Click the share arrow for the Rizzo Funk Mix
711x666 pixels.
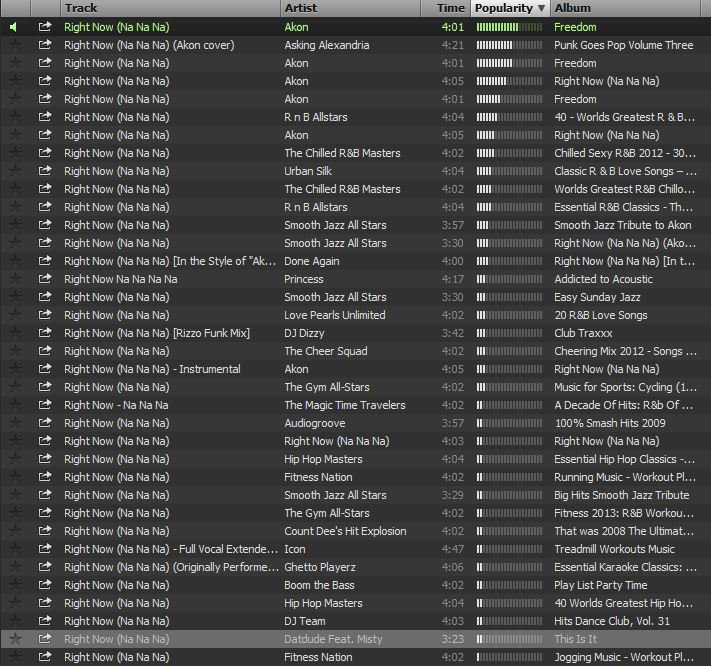[x=45, y=333]
